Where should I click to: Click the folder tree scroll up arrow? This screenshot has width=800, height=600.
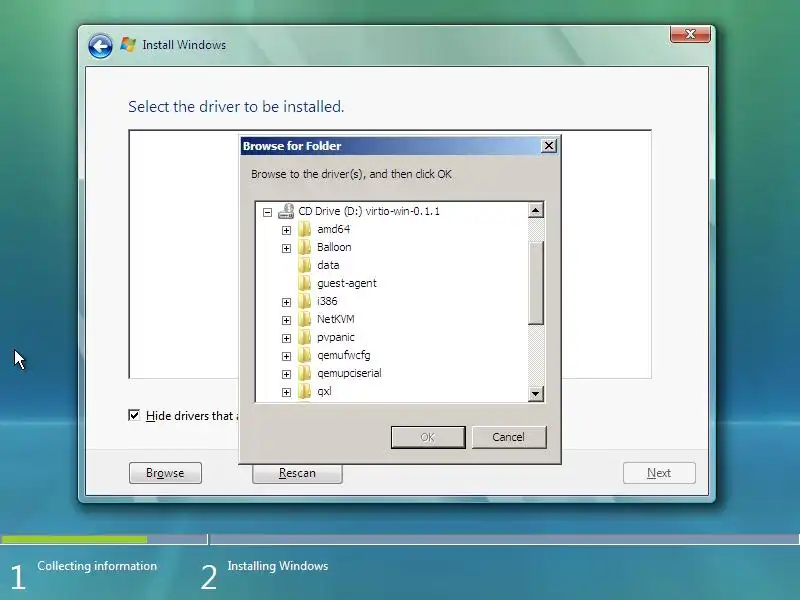(535, 210)
